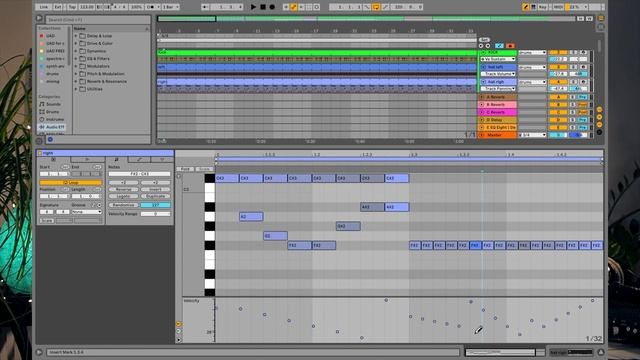Image resolution: width=640 pixels, height=360 pixels.
Task: Click the Legato button
Action: pos(123,196)
